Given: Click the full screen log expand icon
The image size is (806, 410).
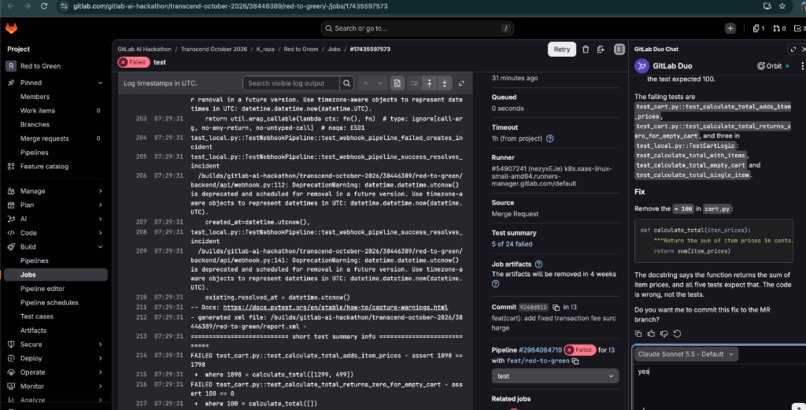Looking at the screenshot, I should 461,83.
